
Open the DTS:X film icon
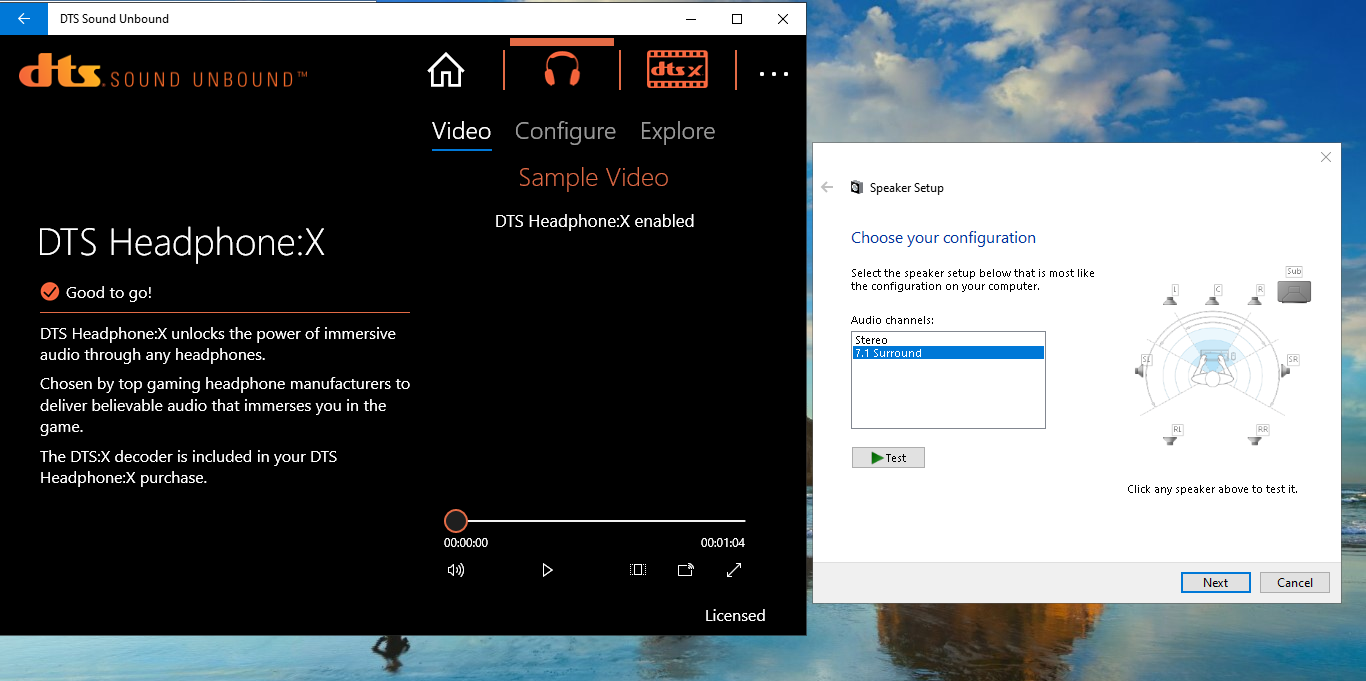678,69
